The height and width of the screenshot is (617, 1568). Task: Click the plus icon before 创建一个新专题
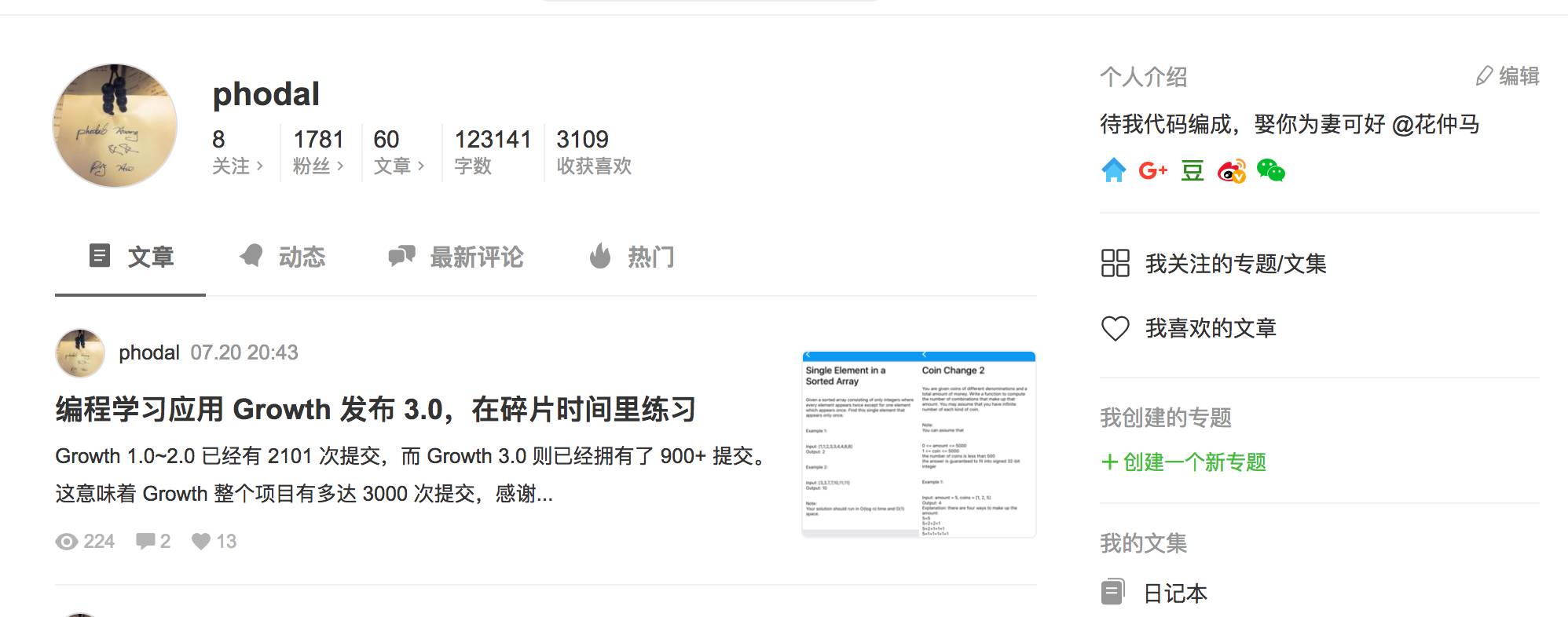tap(1109, 462)
